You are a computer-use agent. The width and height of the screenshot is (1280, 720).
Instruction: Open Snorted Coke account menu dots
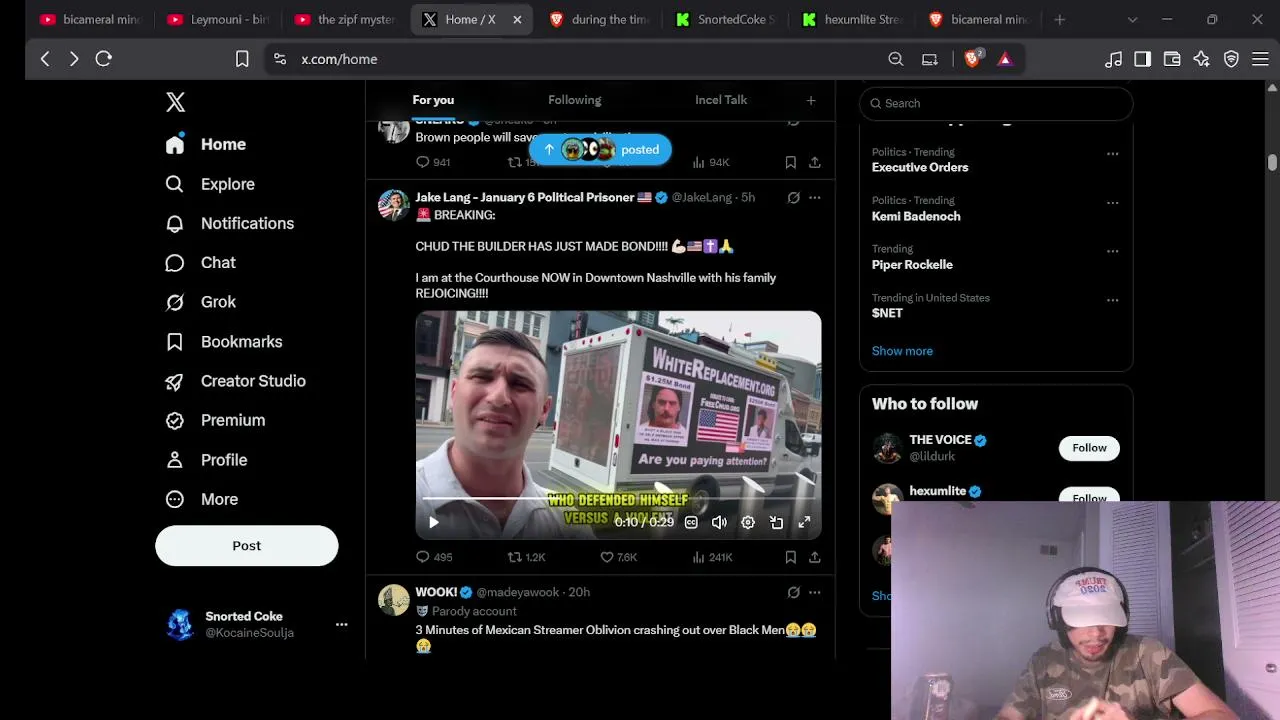341,624
